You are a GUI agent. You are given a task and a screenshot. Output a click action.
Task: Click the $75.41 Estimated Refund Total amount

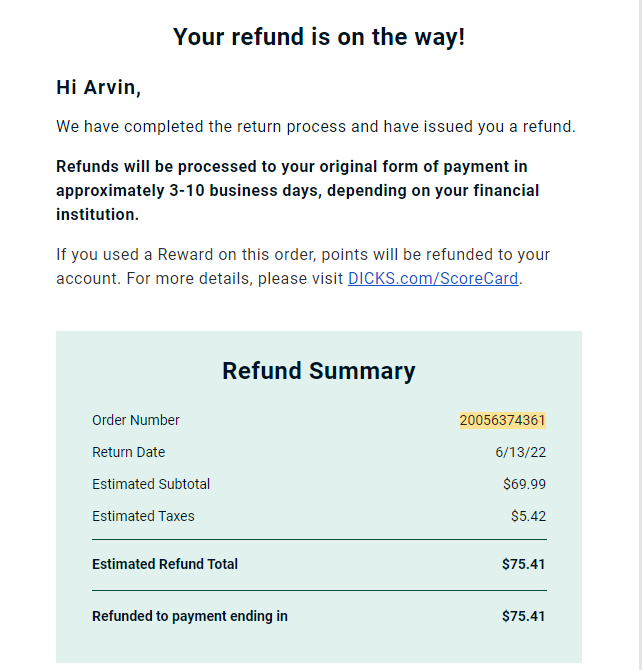click(524, 564)
